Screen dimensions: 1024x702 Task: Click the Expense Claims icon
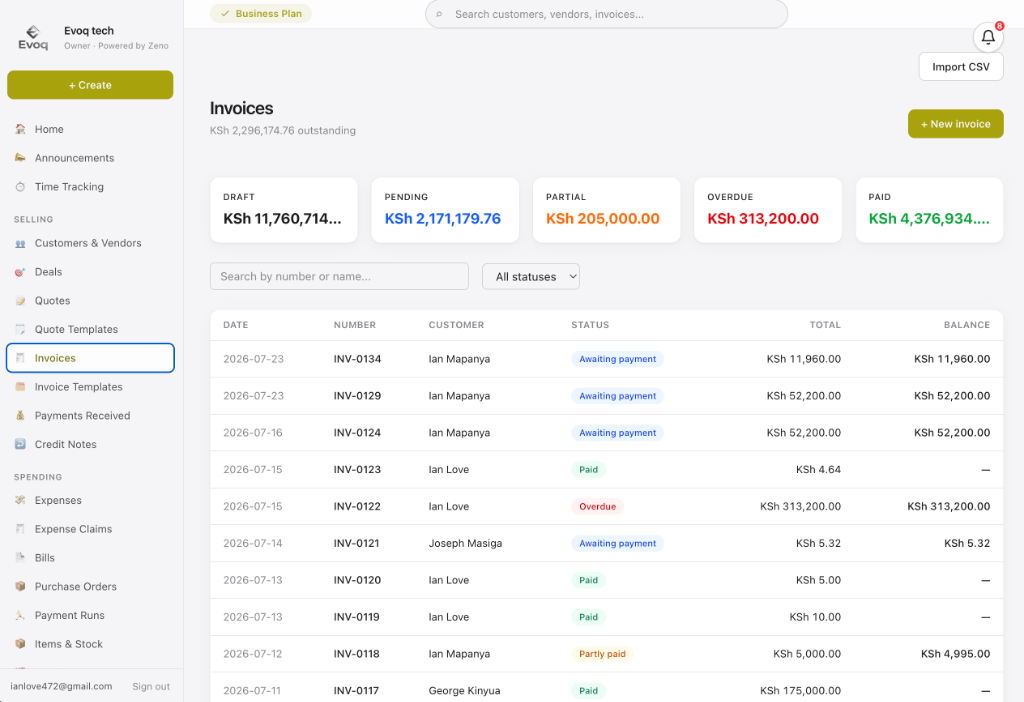(20, 529)
